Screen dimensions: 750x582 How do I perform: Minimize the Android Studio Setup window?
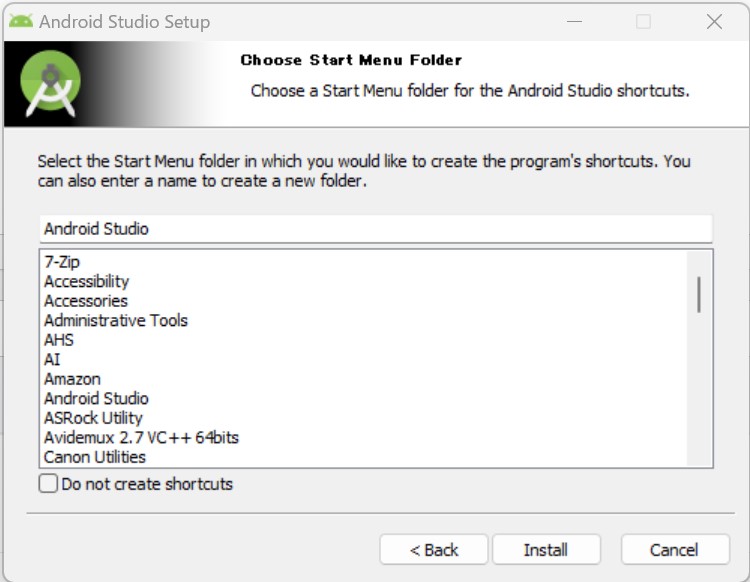[x=574, y=22]
